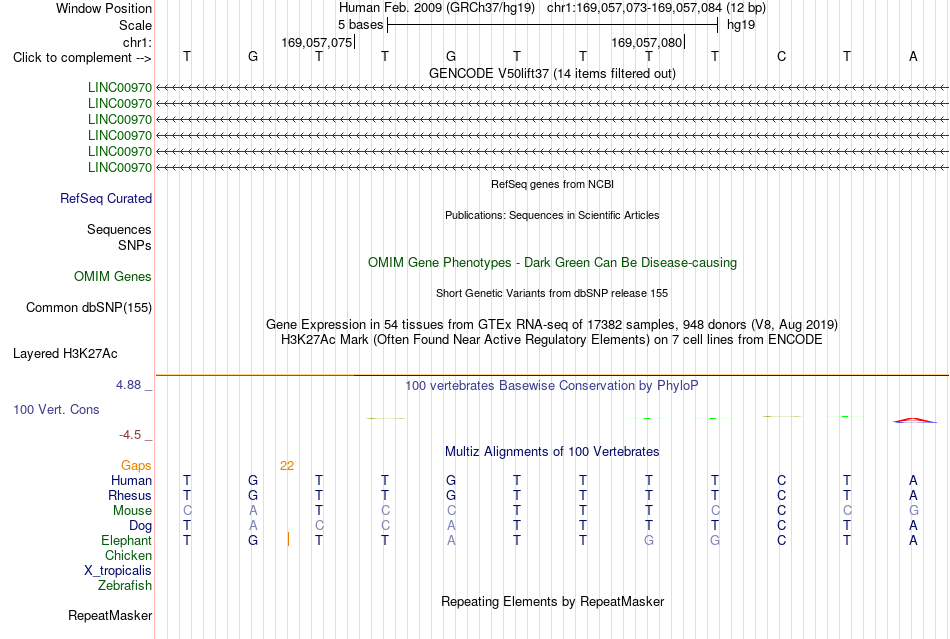The image size is (950, 639).
Task: Click the GTEx Gene Expression track title
Action: click(x=552, y=324)
